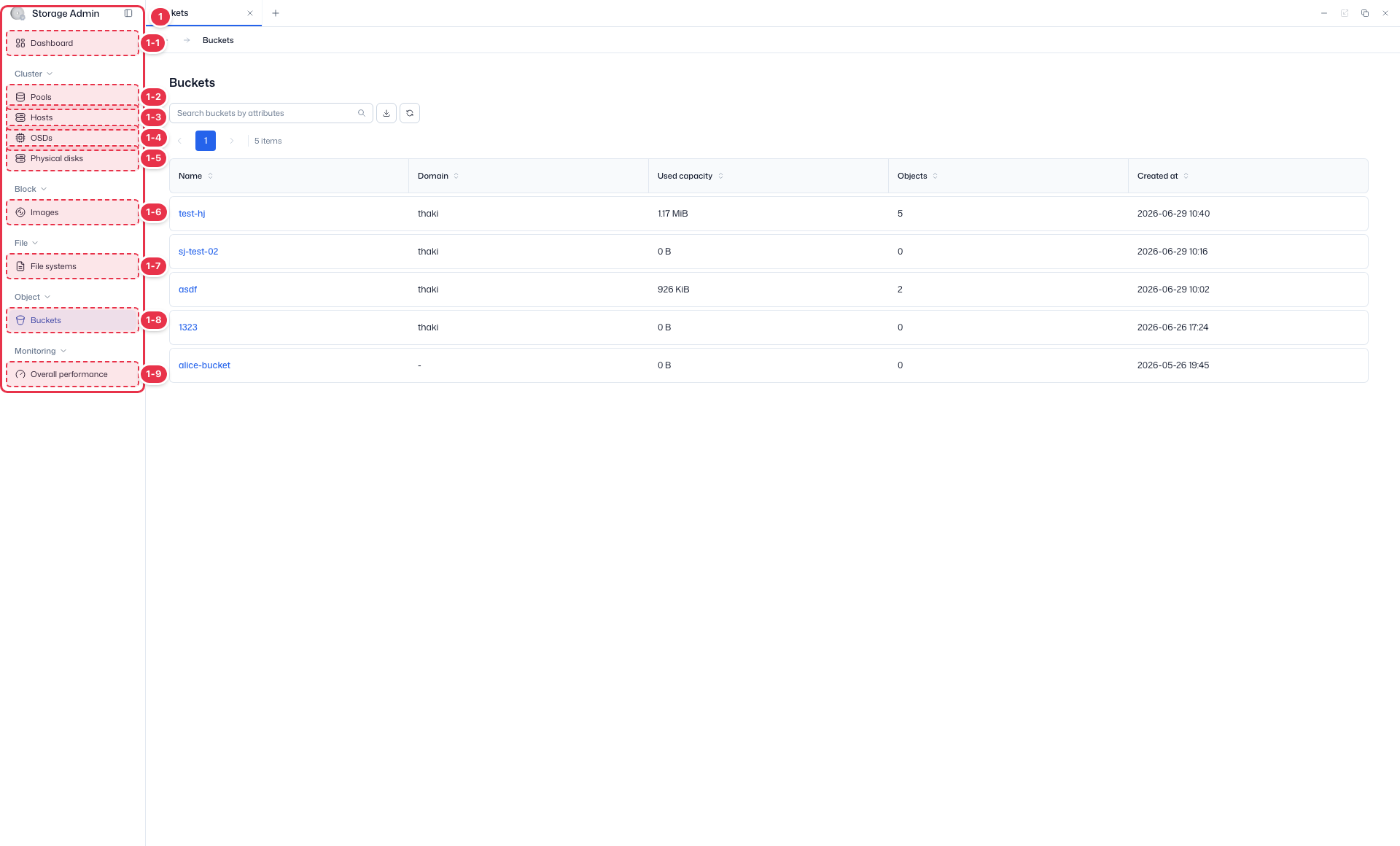Open the test-hj bucket
The image size is (1400, 846).
[192, 214]
